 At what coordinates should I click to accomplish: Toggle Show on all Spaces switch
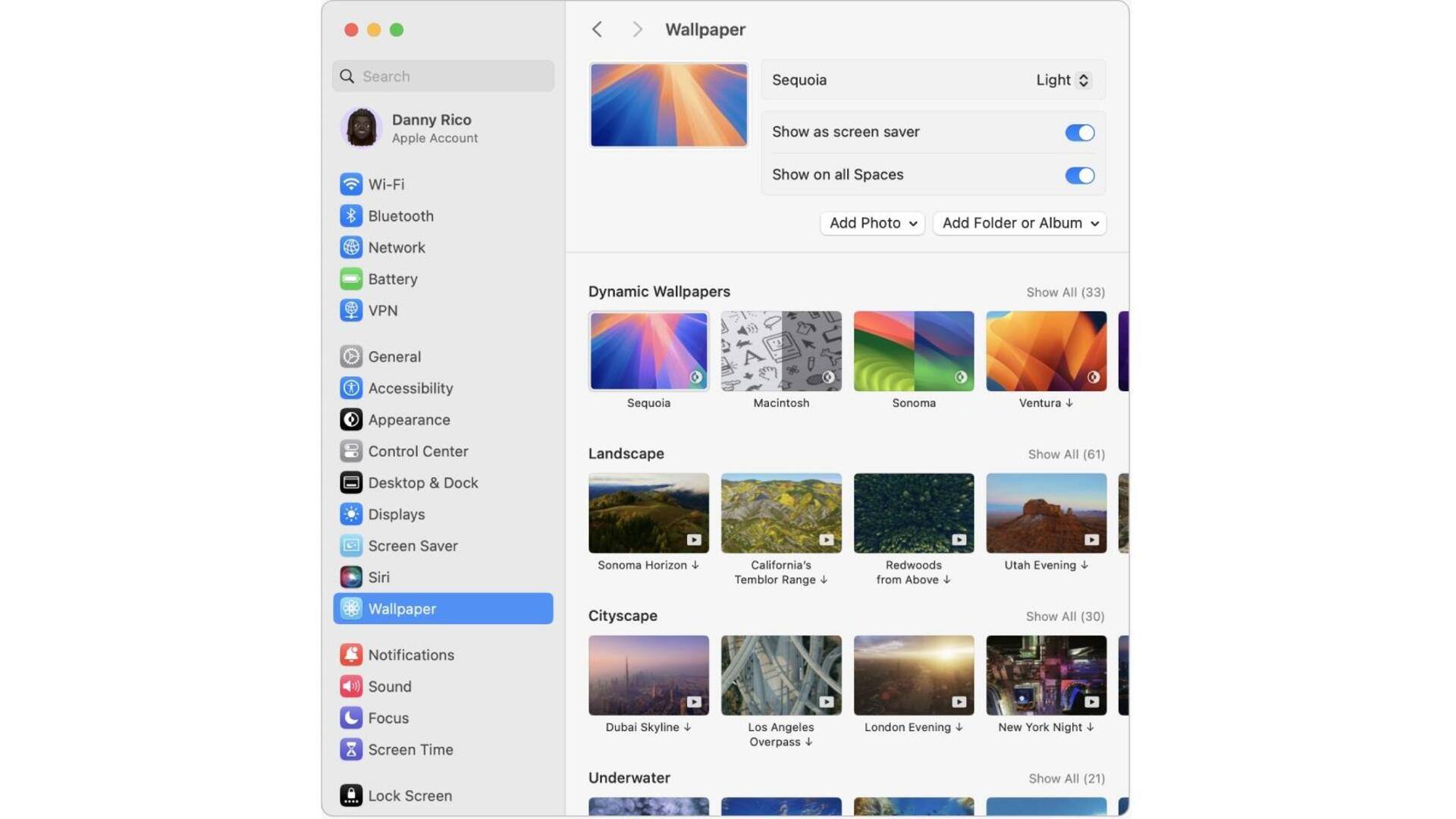[1079, 175]
